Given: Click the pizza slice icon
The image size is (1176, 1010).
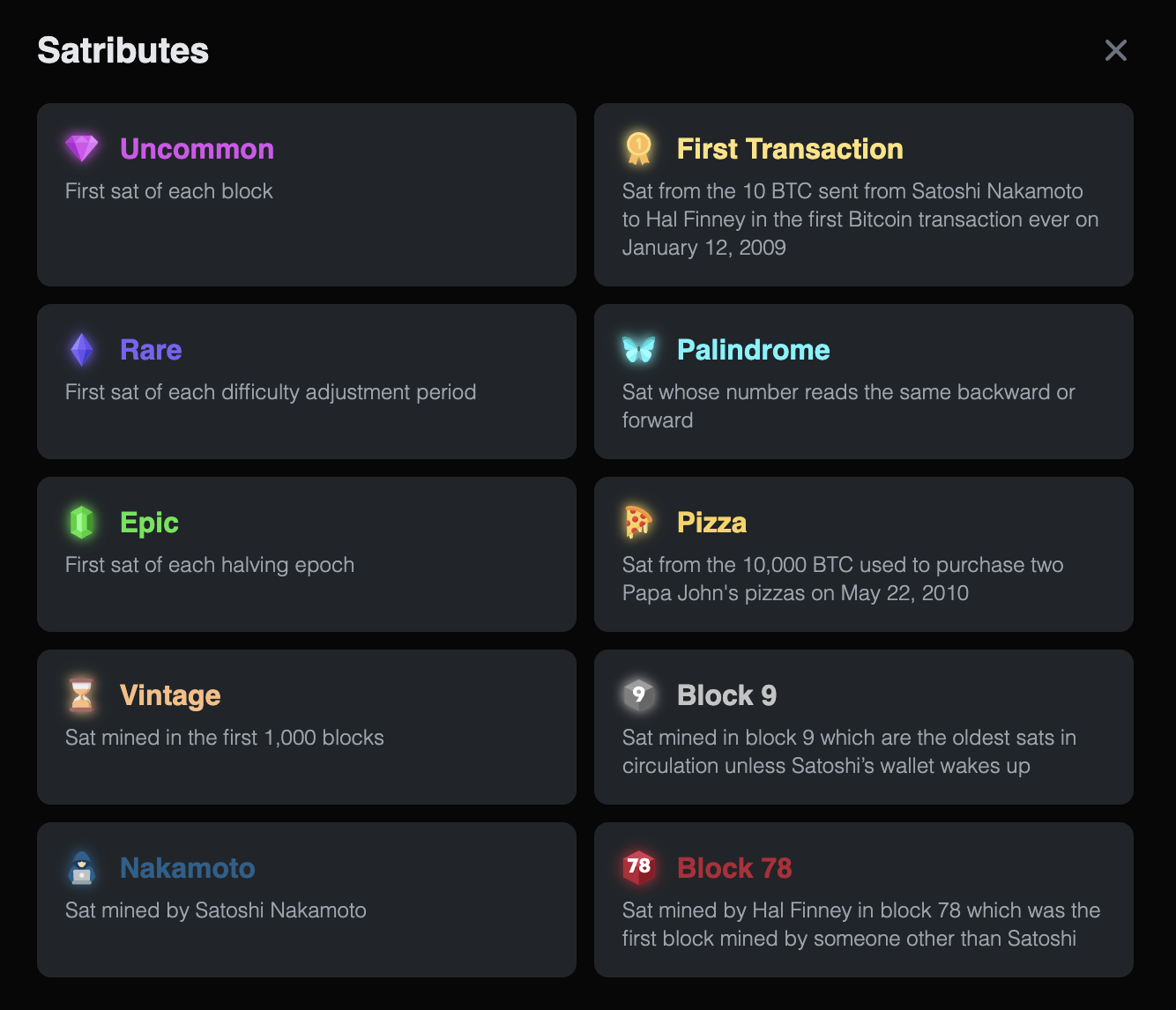Looking at the screenshot, I should pos(639,522).
